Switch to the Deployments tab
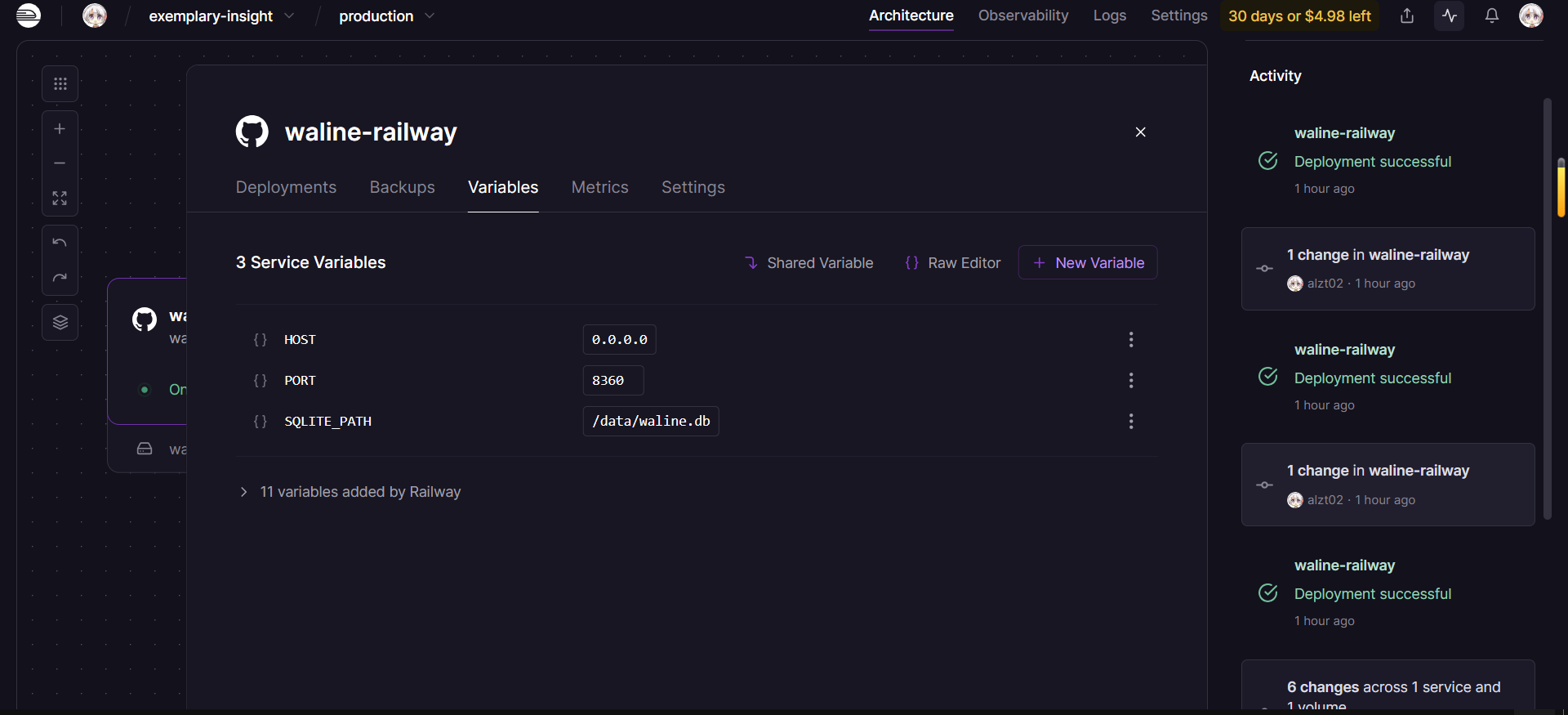This screenshot has height=715, width=1568. pos(286,187)
